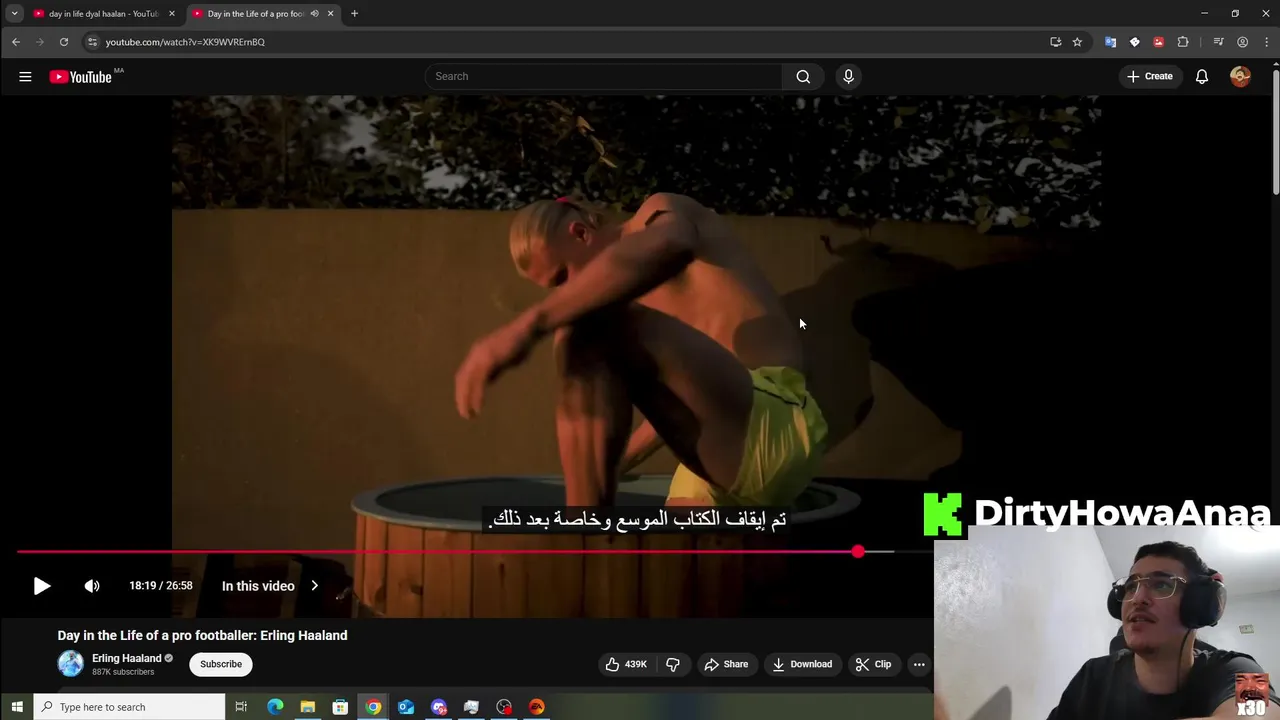Create a Clip from the video

(x=873, y=664)
